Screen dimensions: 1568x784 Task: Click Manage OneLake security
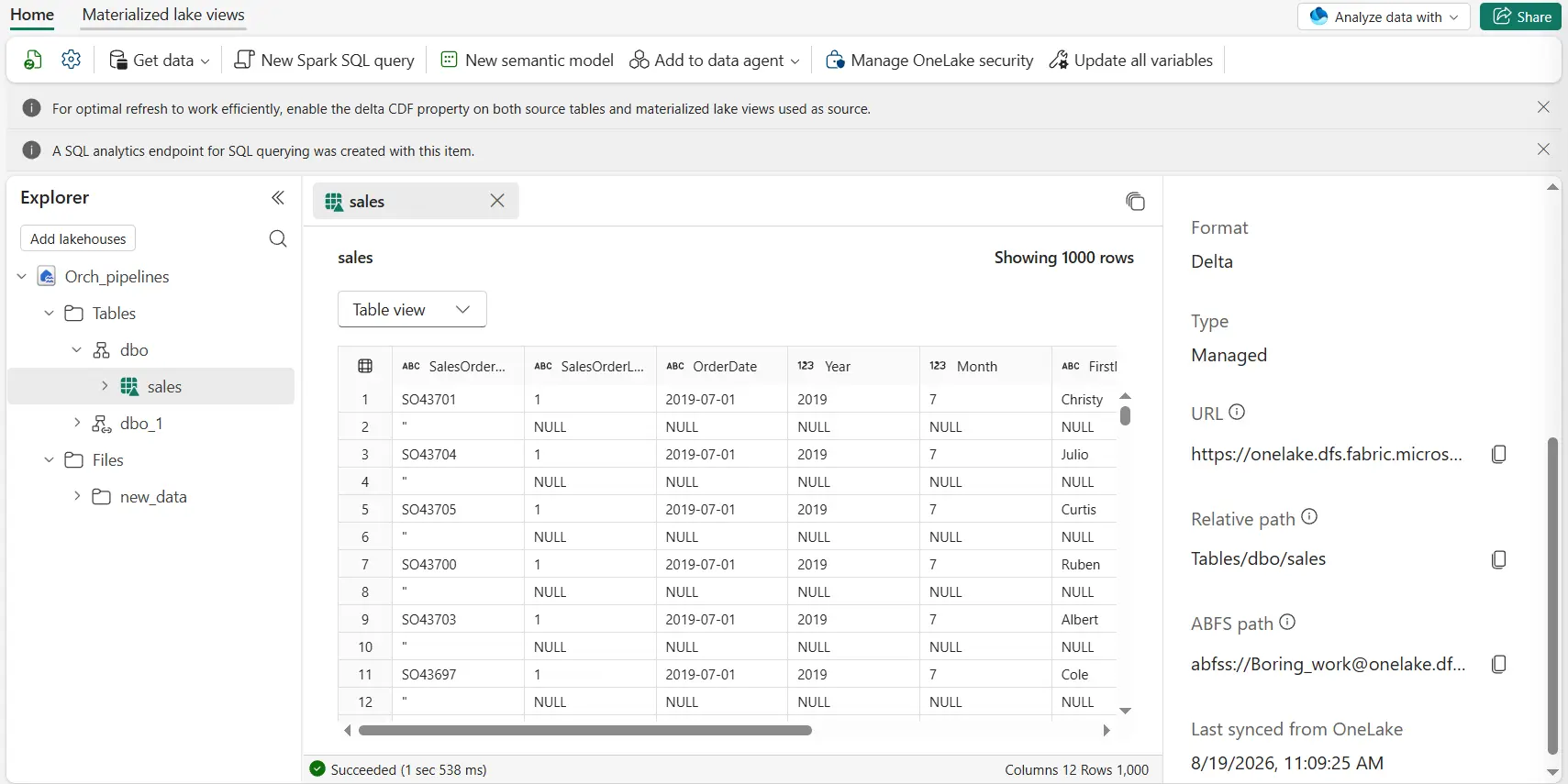pyautogui.click(x=929, y=61)
